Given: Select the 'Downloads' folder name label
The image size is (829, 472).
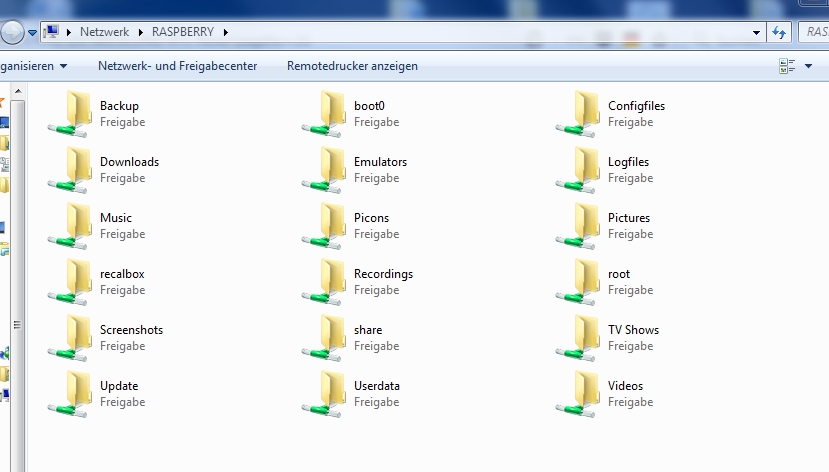Looking at the screenshot, I should [130, 162].
